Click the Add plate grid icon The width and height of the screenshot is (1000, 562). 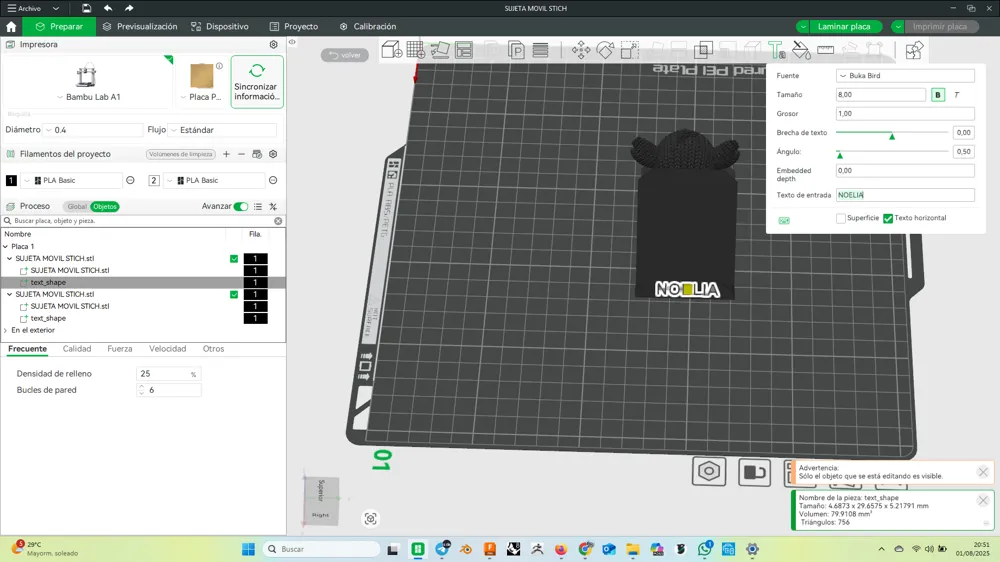point(416,50)
